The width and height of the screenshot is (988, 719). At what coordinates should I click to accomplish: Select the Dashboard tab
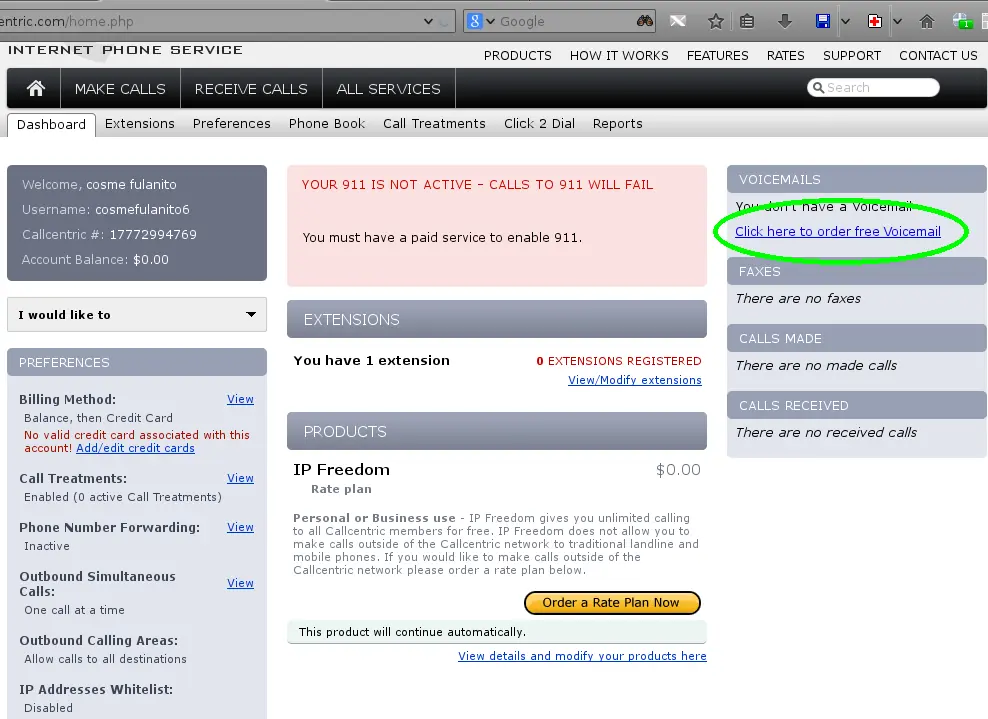tap(51, 124)
